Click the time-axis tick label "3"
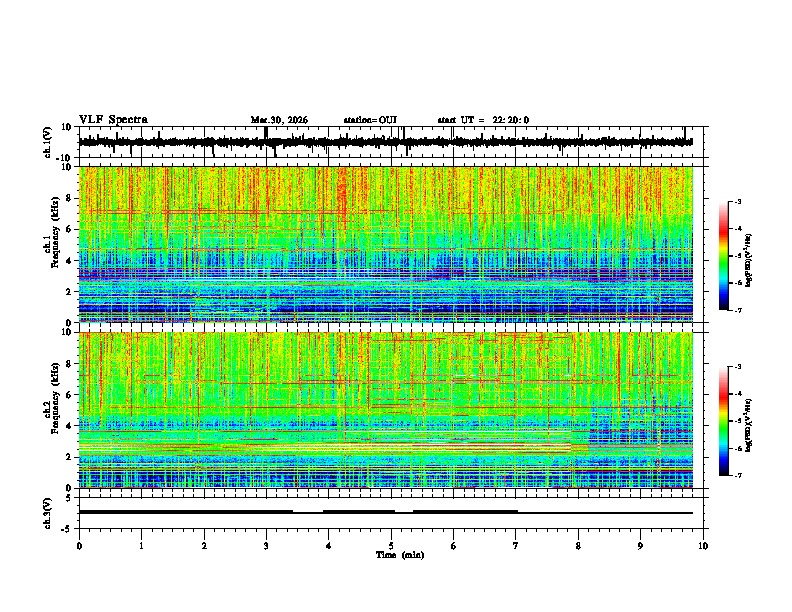Screen dimensions: 792x612 coord(266,546)
